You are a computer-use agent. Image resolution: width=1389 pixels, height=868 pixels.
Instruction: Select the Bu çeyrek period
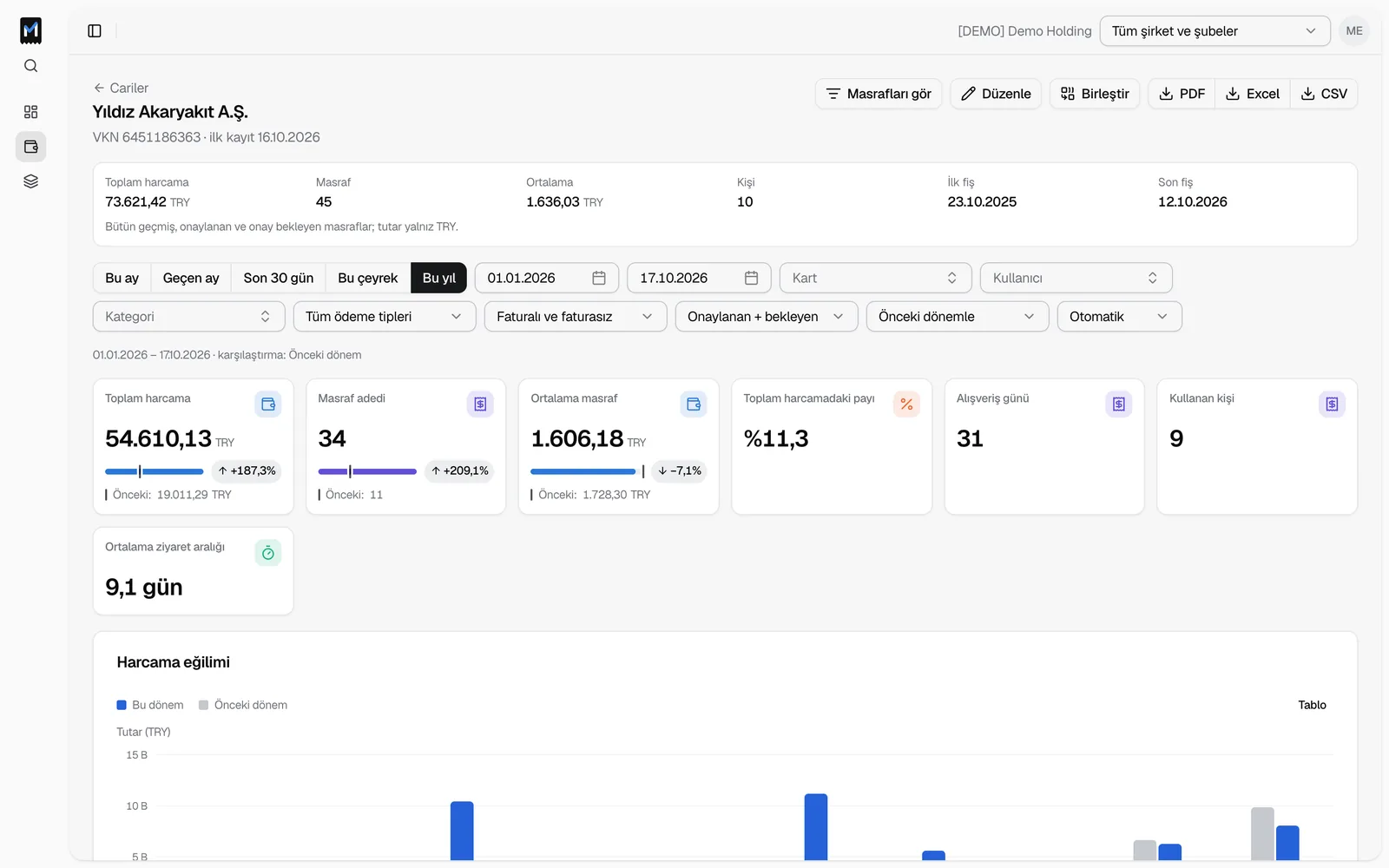[x=368, y=278]
